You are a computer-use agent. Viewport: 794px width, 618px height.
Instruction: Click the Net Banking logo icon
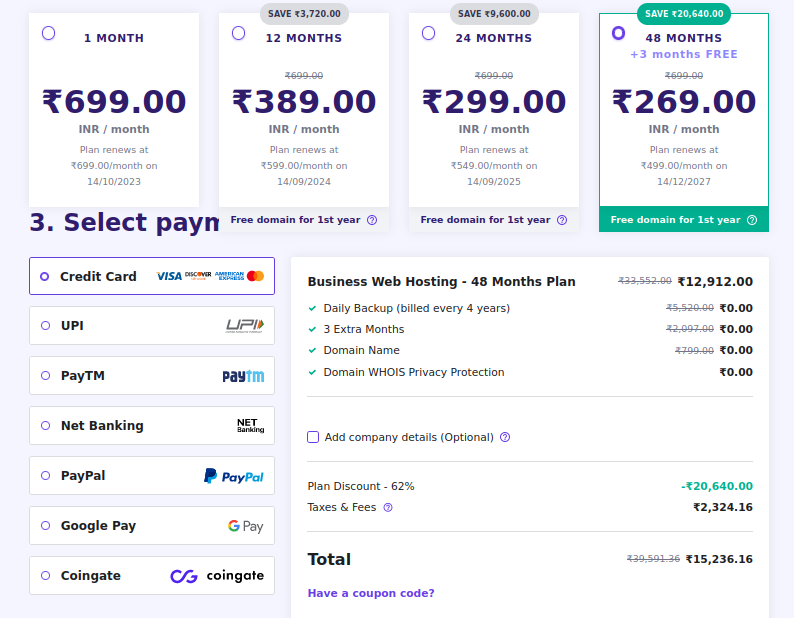click(250, 426)
